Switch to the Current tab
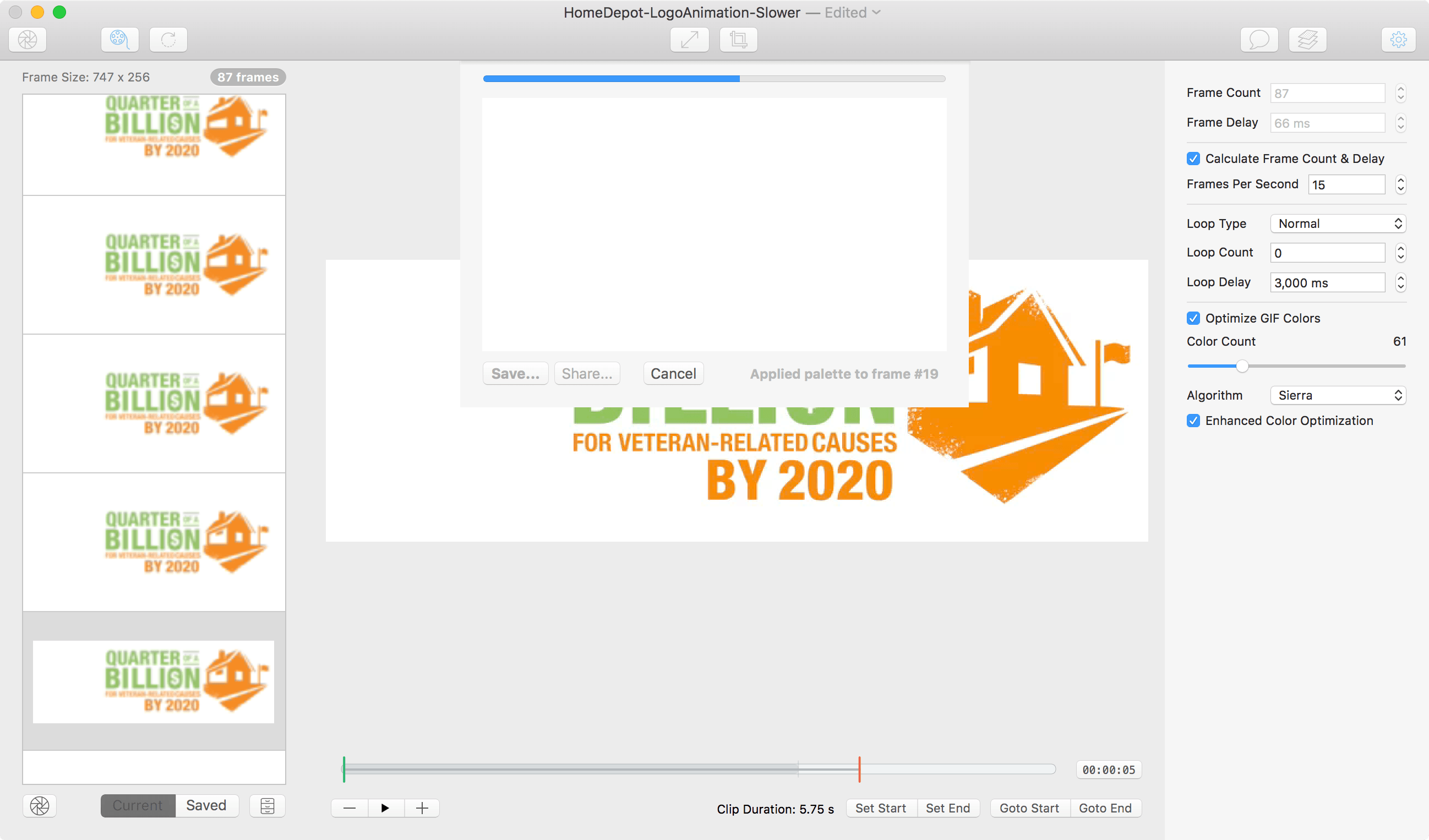Screen dimensions: 1429x840 pyautogui.click(x=138, y=805)
